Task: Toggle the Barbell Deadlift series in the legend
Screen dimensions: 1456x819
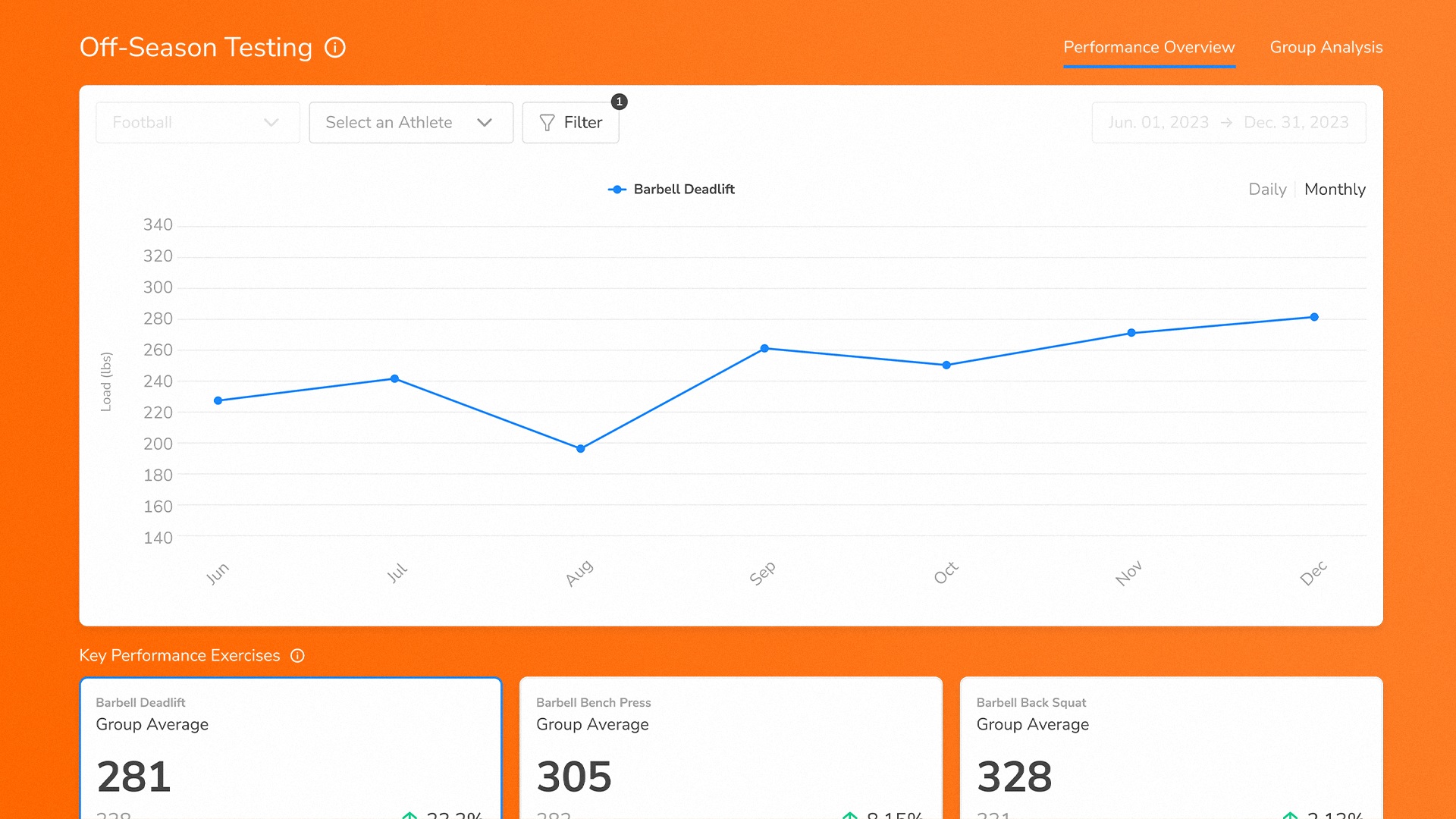Action: (684, 190)
